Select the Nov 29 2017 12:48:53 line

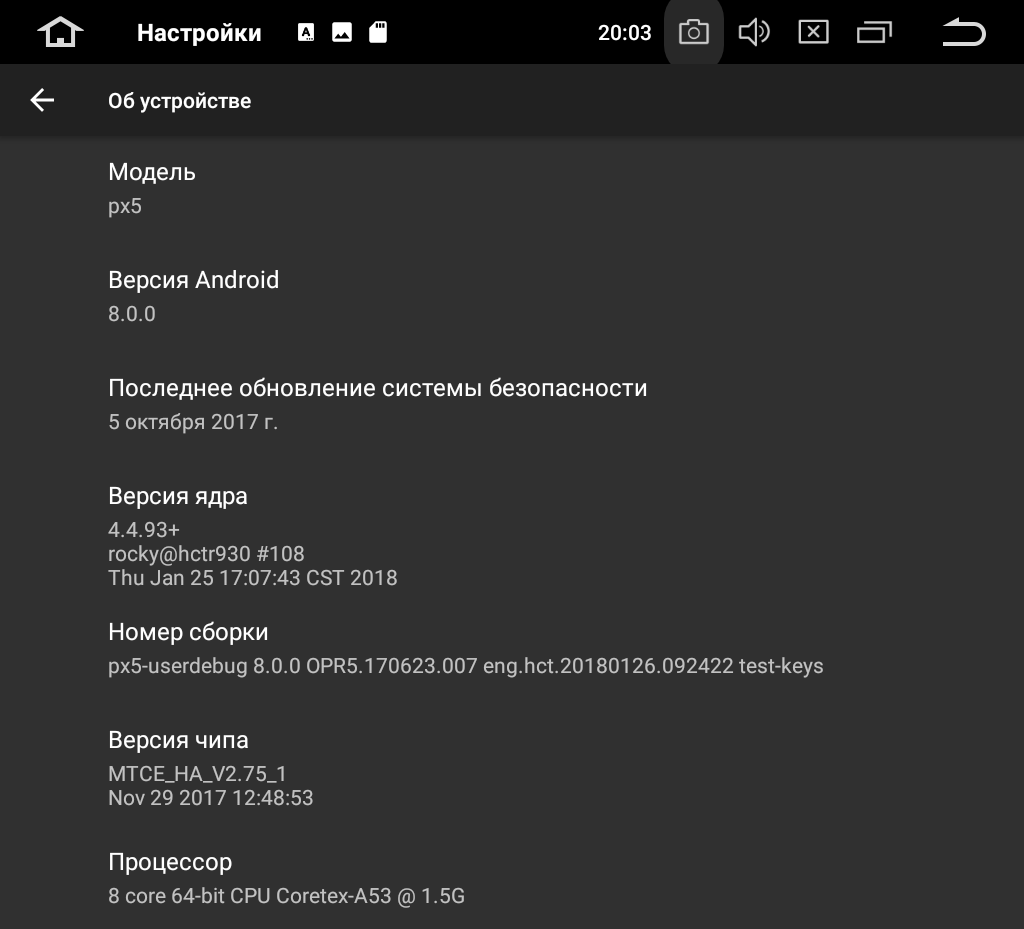pos(211,798)
